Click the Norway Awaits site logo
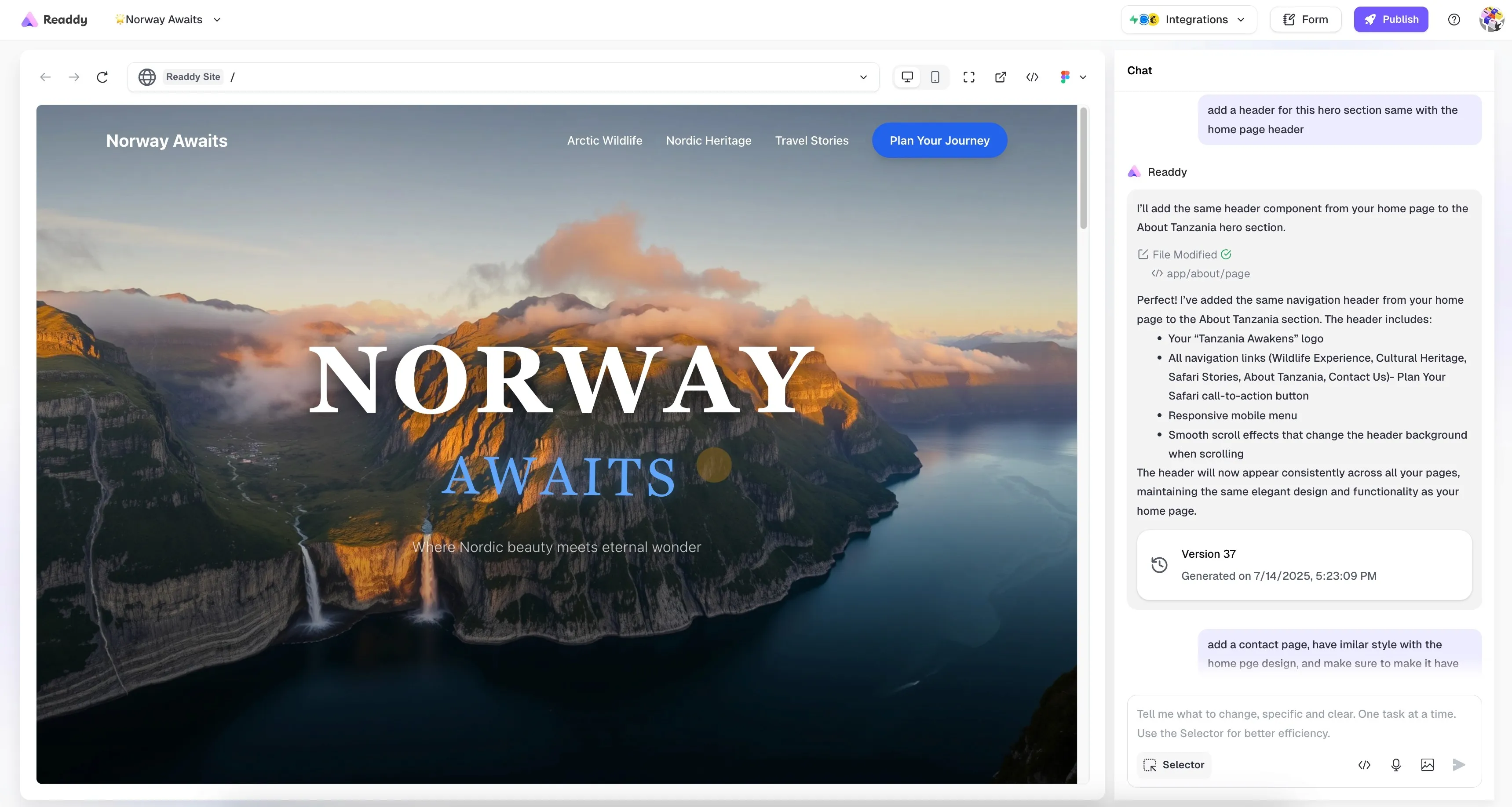The height and width of the screenshot is (807, 1512). 167,141
